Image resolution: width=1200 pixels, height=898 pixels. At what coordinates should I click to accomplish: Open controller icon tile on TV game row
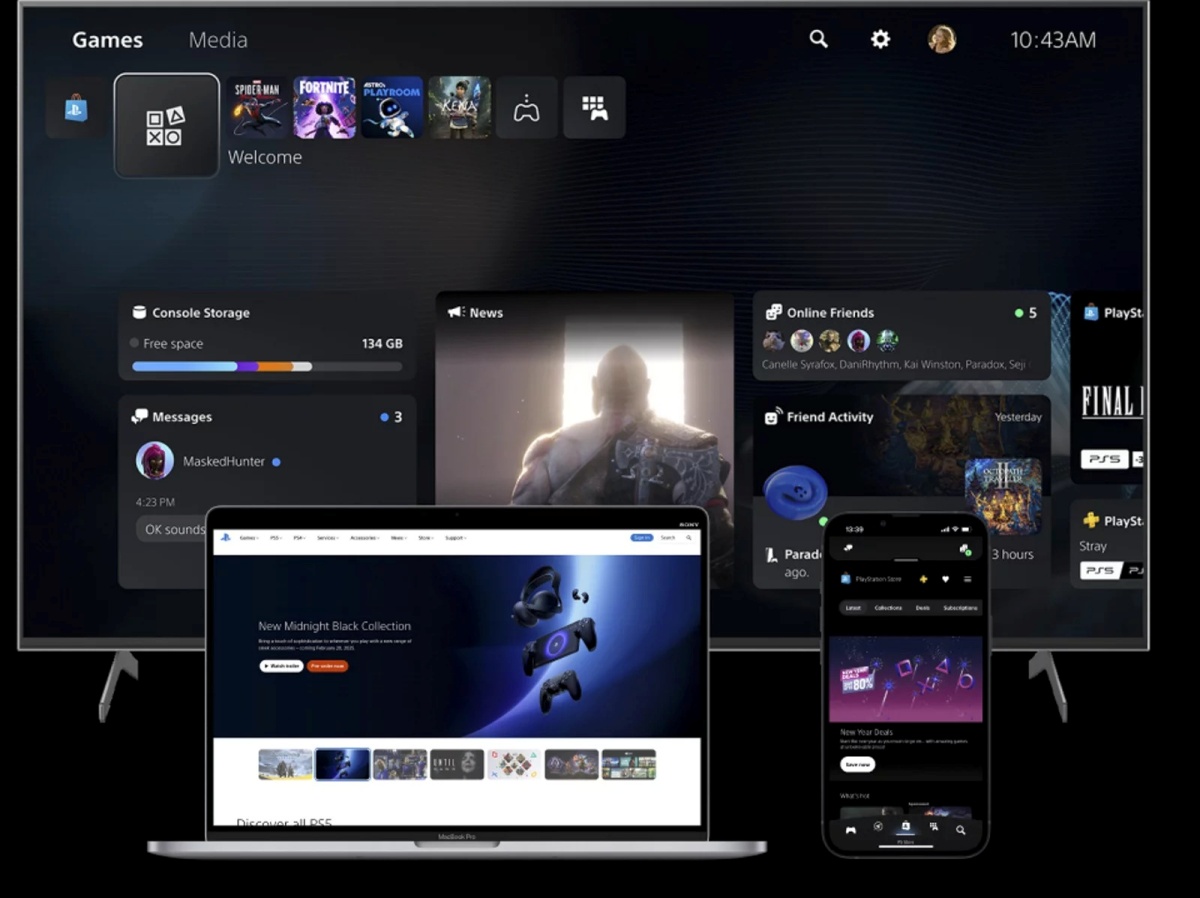point(527,107)
